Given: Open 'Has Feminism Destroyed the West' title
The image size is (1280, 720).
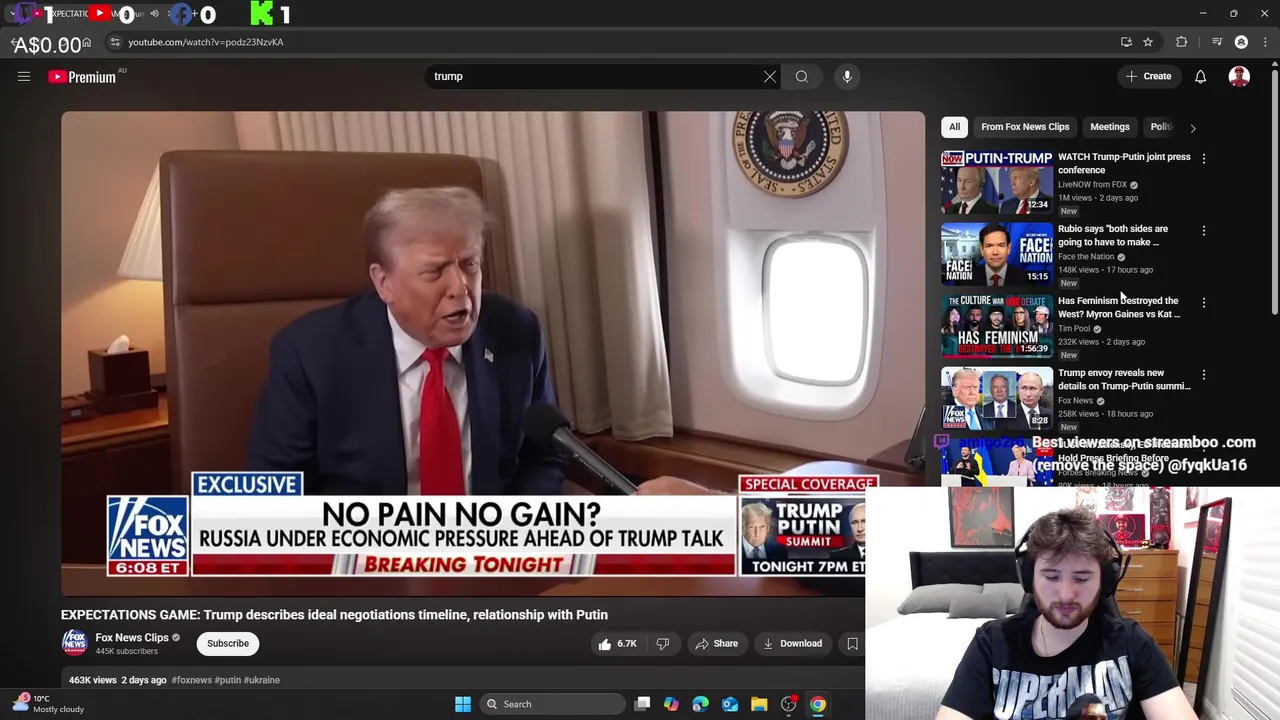Looking at the screenshot, I should click(1119, 307).
